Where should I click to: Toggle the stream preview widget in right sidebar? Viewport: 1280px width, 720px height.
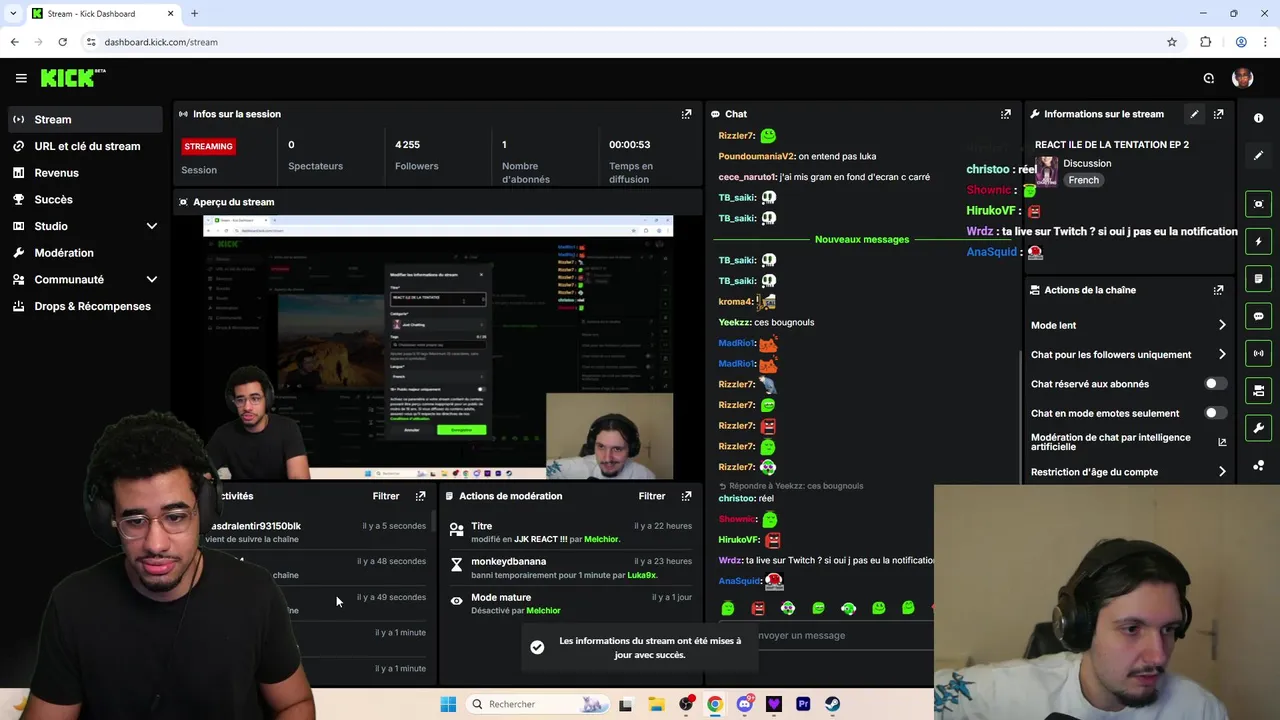[1258, 204]
